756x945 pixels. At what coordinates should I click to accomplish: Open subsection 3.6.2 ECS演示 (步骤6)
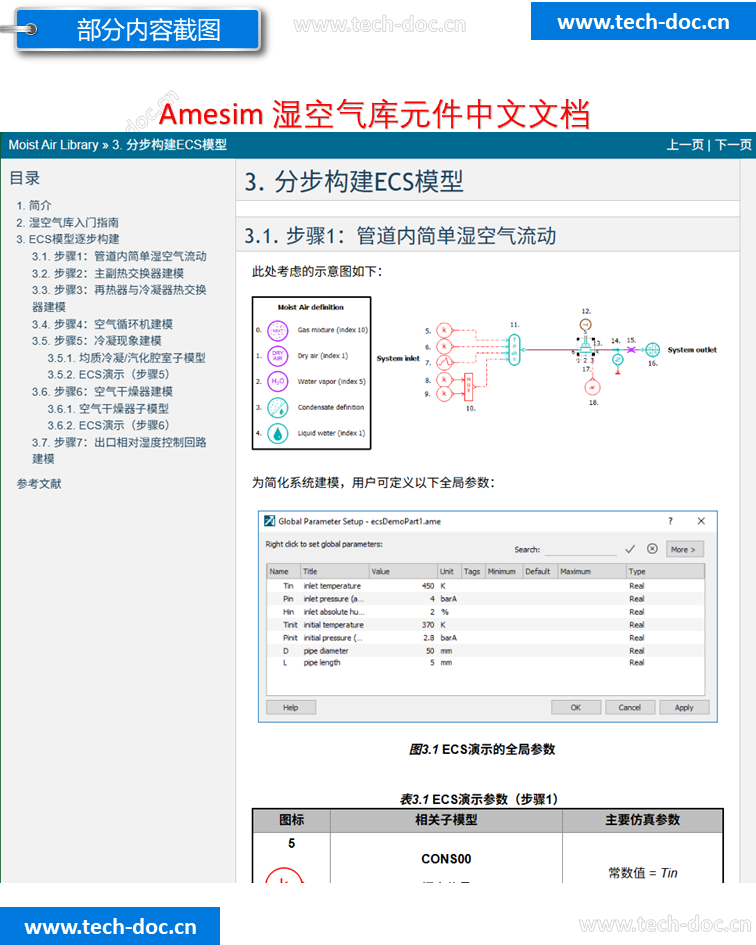point(109,425)
